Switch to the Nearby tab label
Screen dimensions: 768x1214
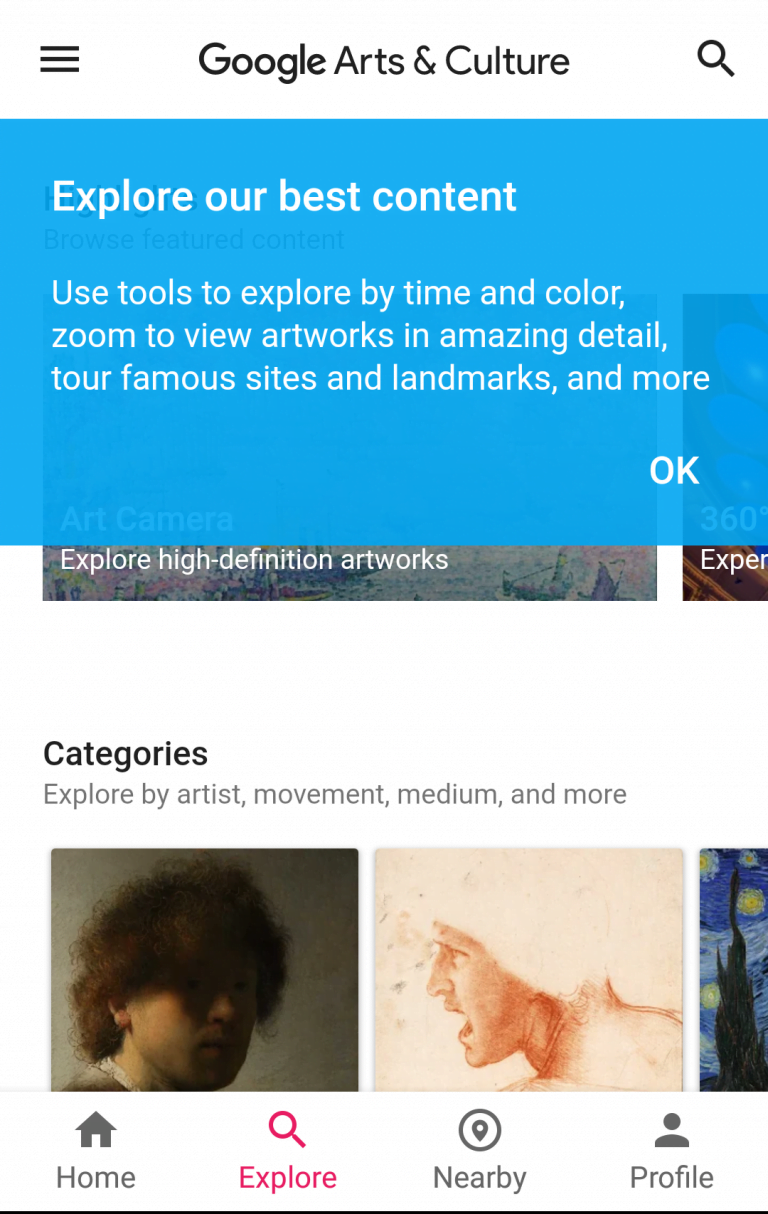pyautogui.click(x=480, y=1177)
